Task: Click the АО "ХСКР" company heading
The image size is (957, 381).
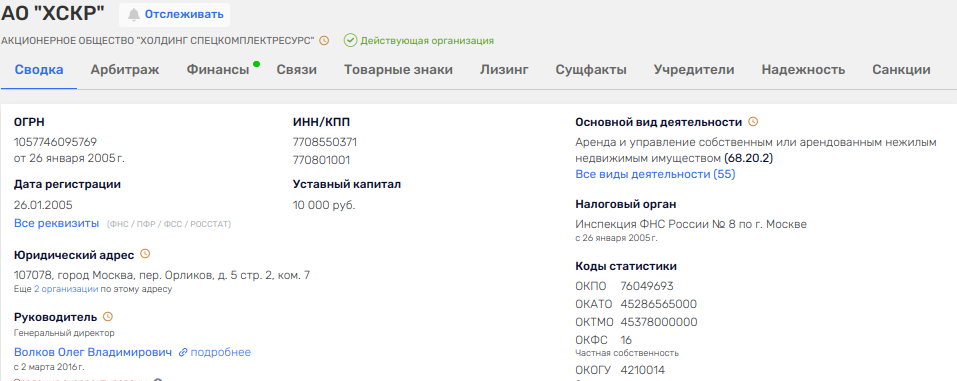Action: coord(53,13)
